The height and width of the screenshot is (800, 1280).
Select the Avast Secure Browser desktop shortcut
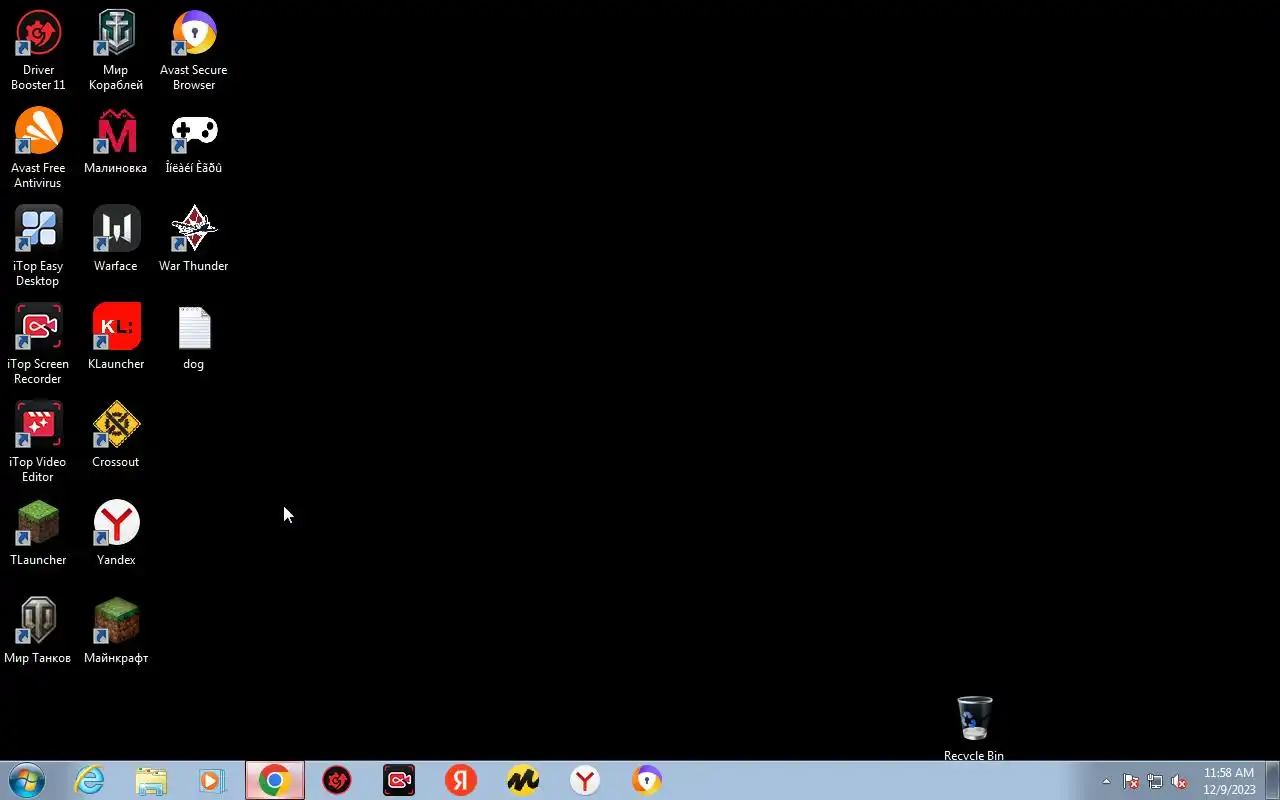click(x=194, y=50)
